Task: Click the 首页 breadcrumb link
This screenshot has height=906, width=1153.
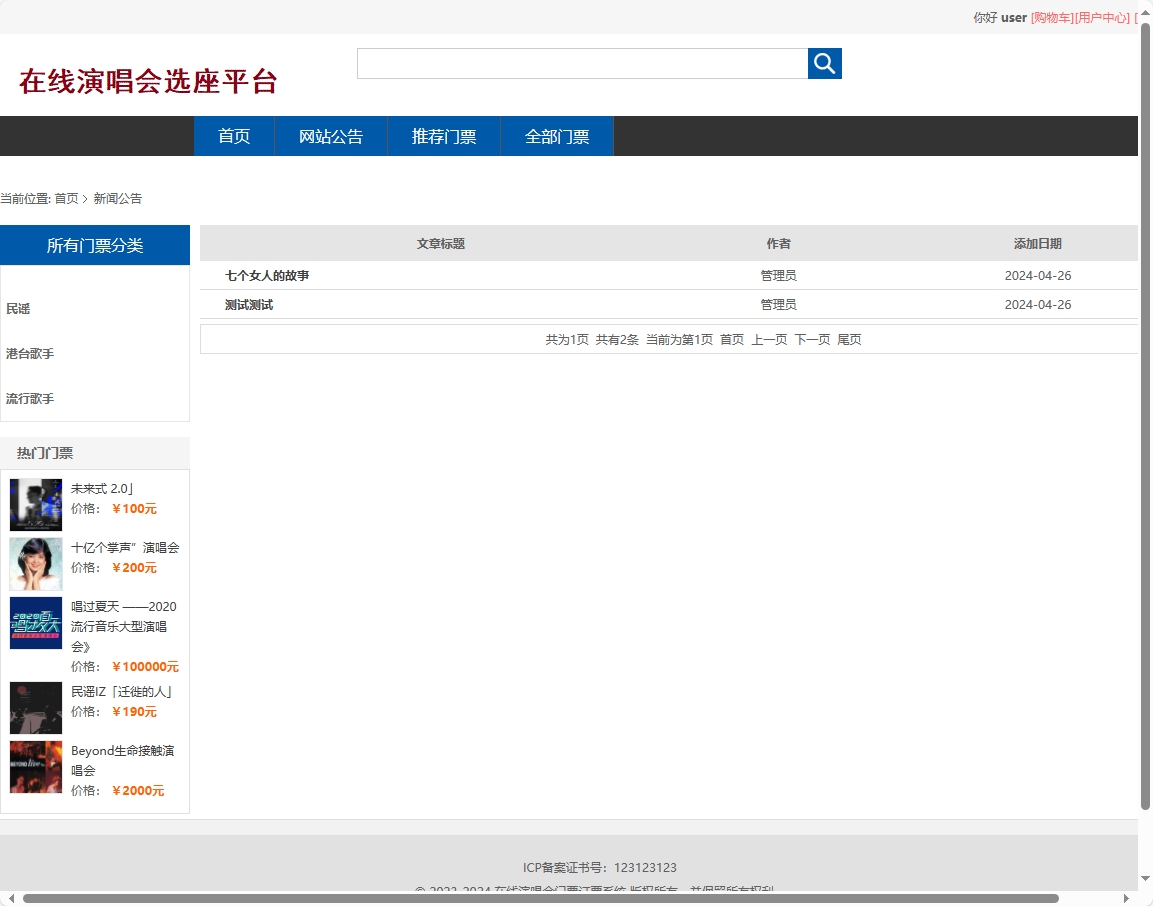Action: coord(66,198)
